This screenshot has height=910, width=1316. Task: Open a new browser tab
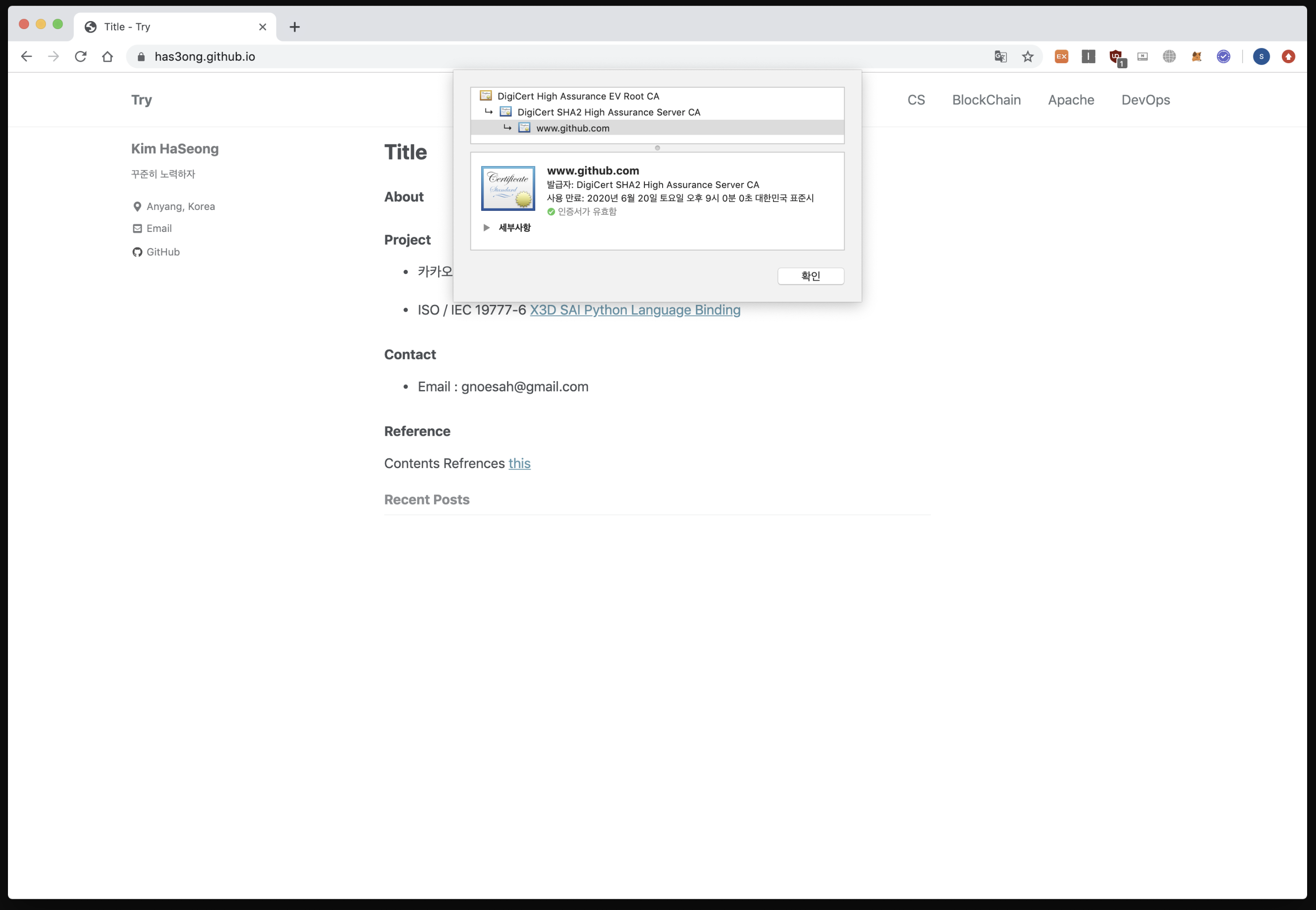pyautogui.click(x=294, y=27)
